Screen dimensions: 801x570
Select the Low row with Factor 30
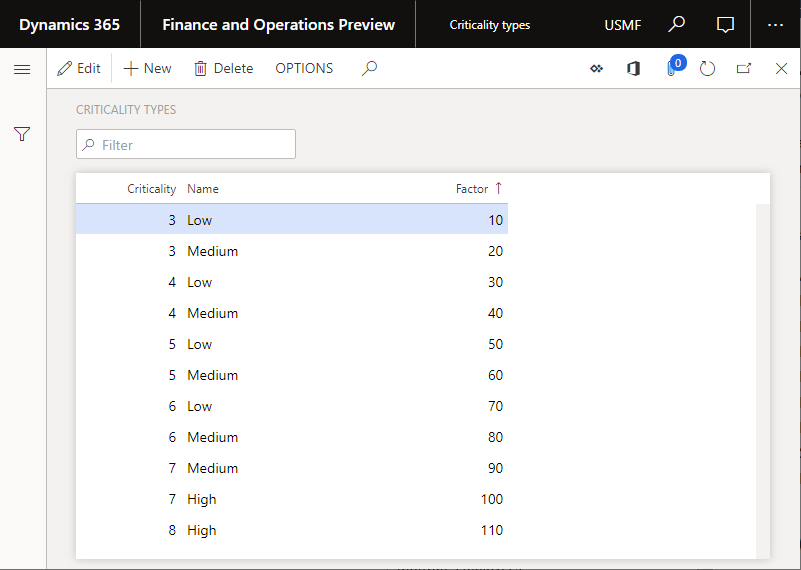click(292, 282)
